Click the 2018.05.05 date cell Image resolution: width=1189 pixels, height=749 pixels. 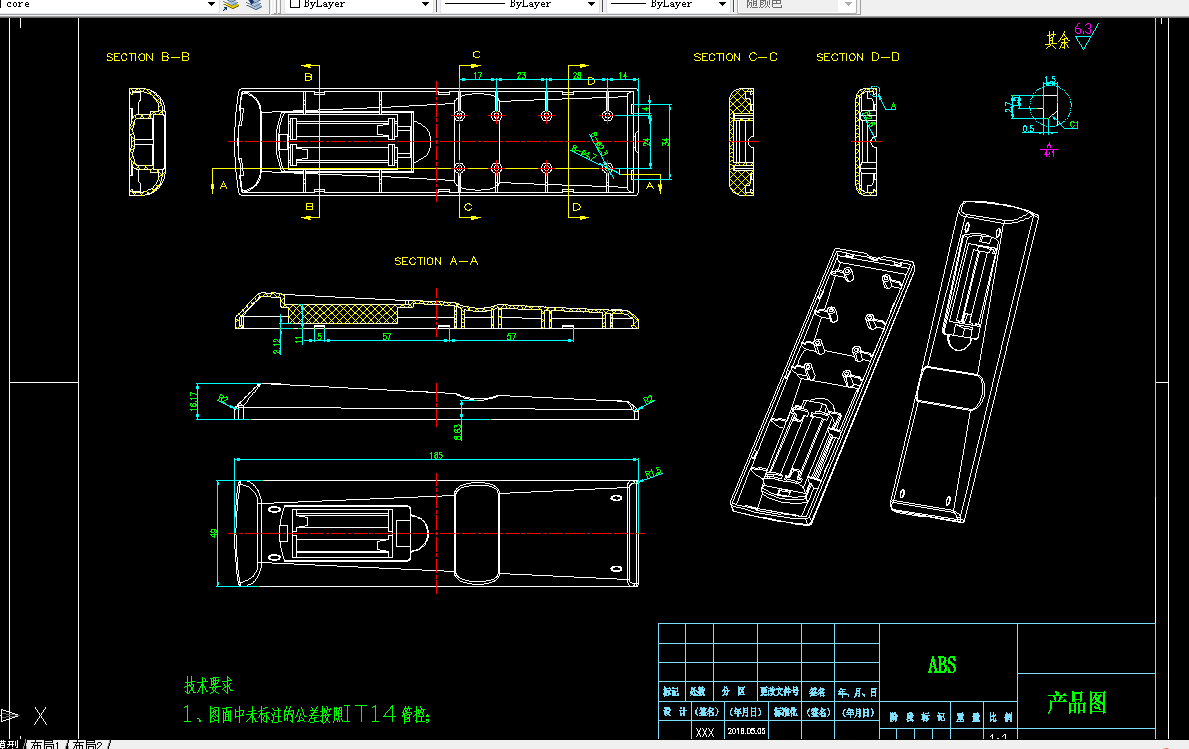747,732
